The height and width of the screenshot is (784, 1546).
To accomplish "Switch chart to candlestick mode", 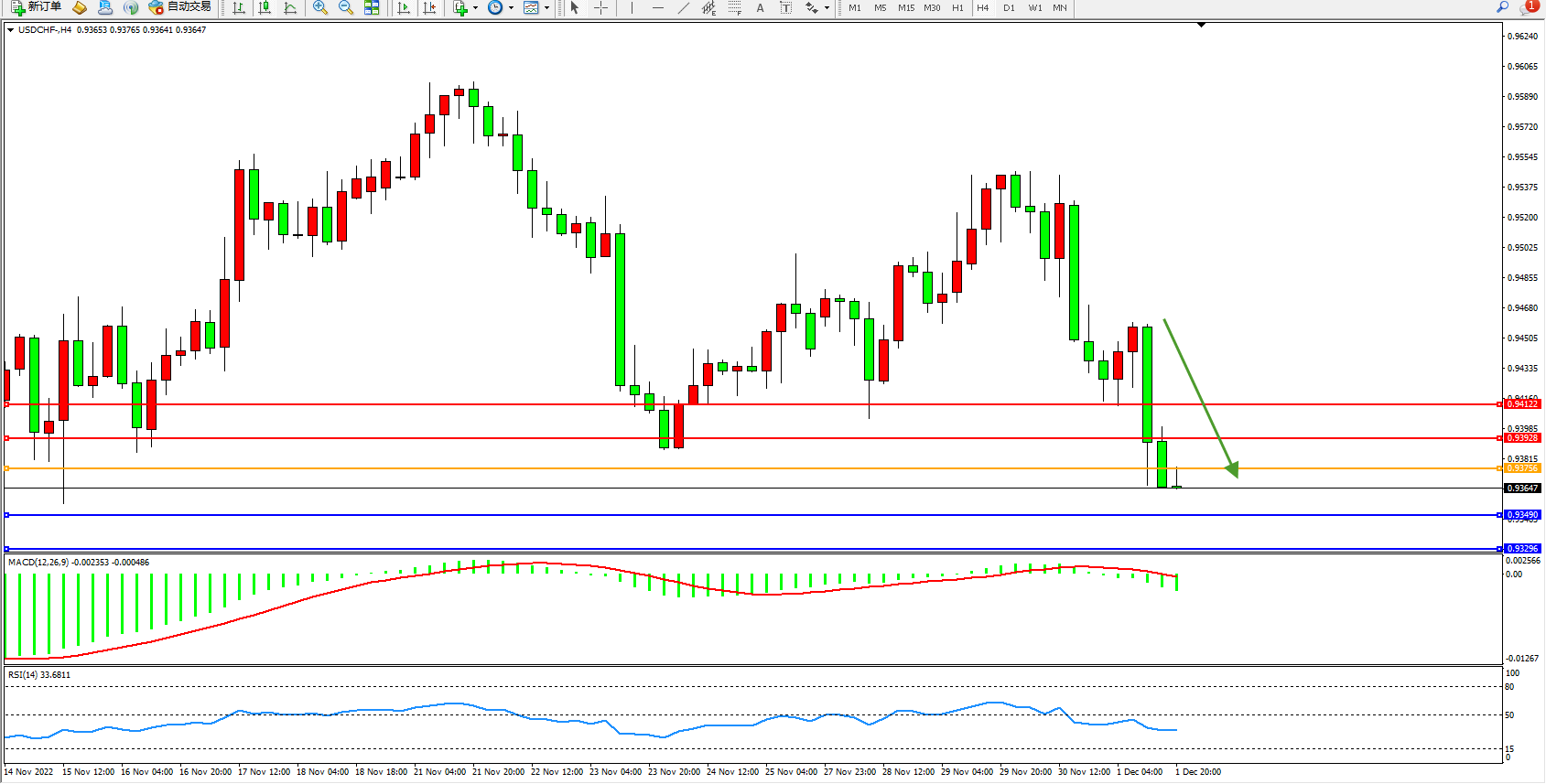I will coord(265,7).
